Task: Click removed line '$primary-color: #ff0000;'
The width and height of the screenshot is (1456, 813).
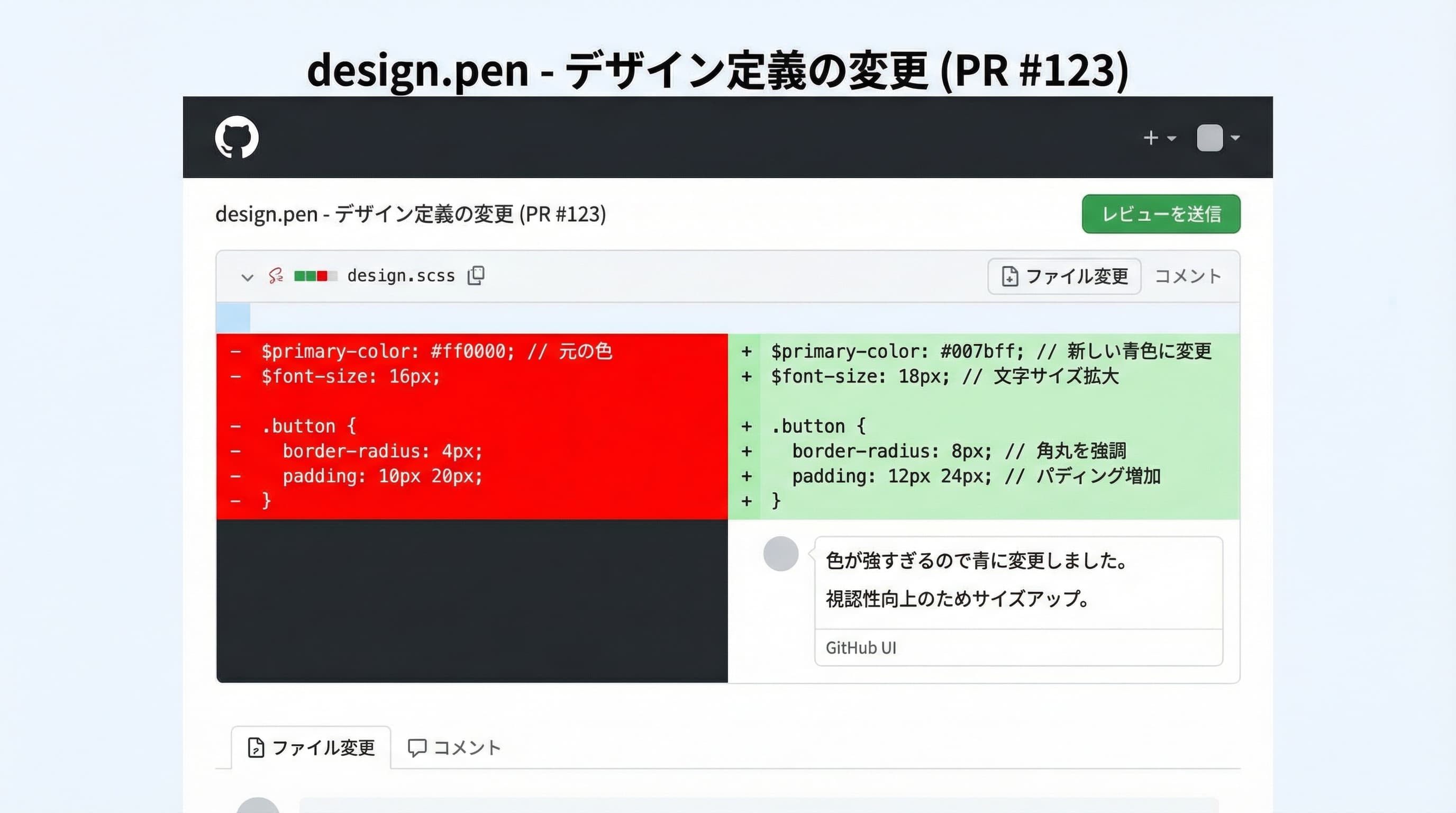Action: tap(472, 351)
